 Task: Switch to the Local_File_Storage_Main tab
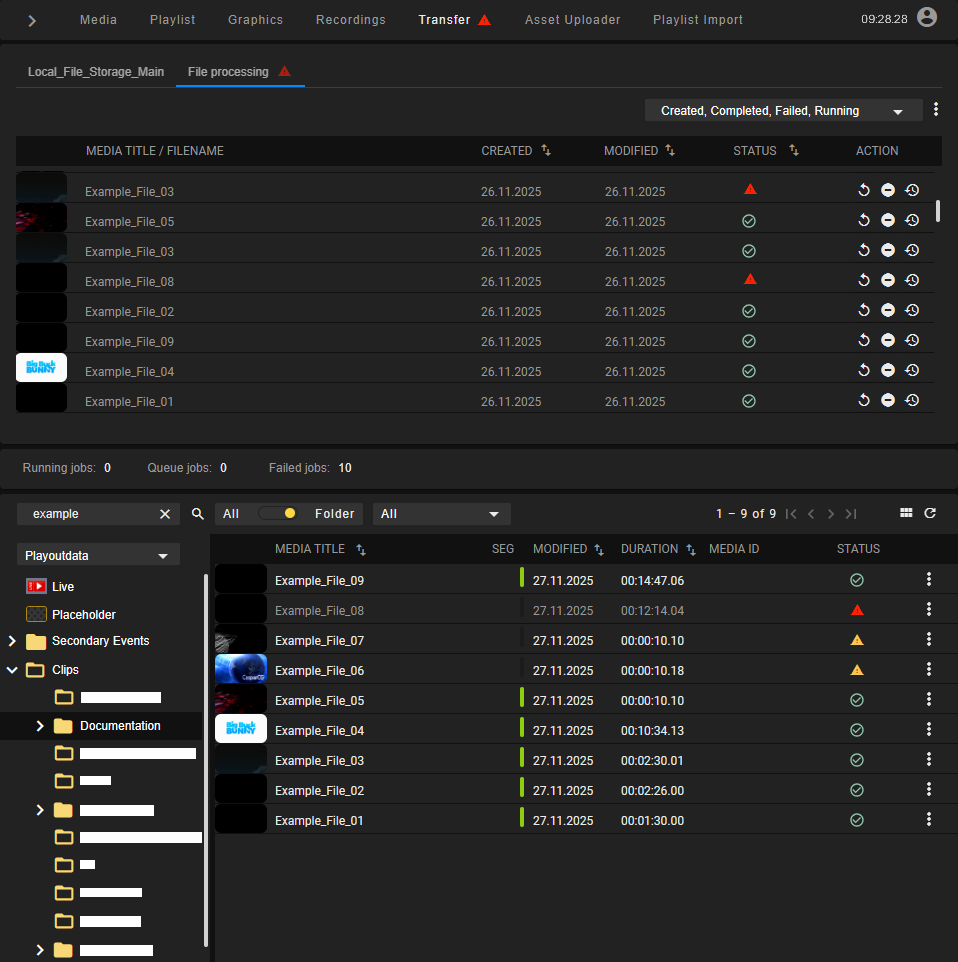(95, 71)
